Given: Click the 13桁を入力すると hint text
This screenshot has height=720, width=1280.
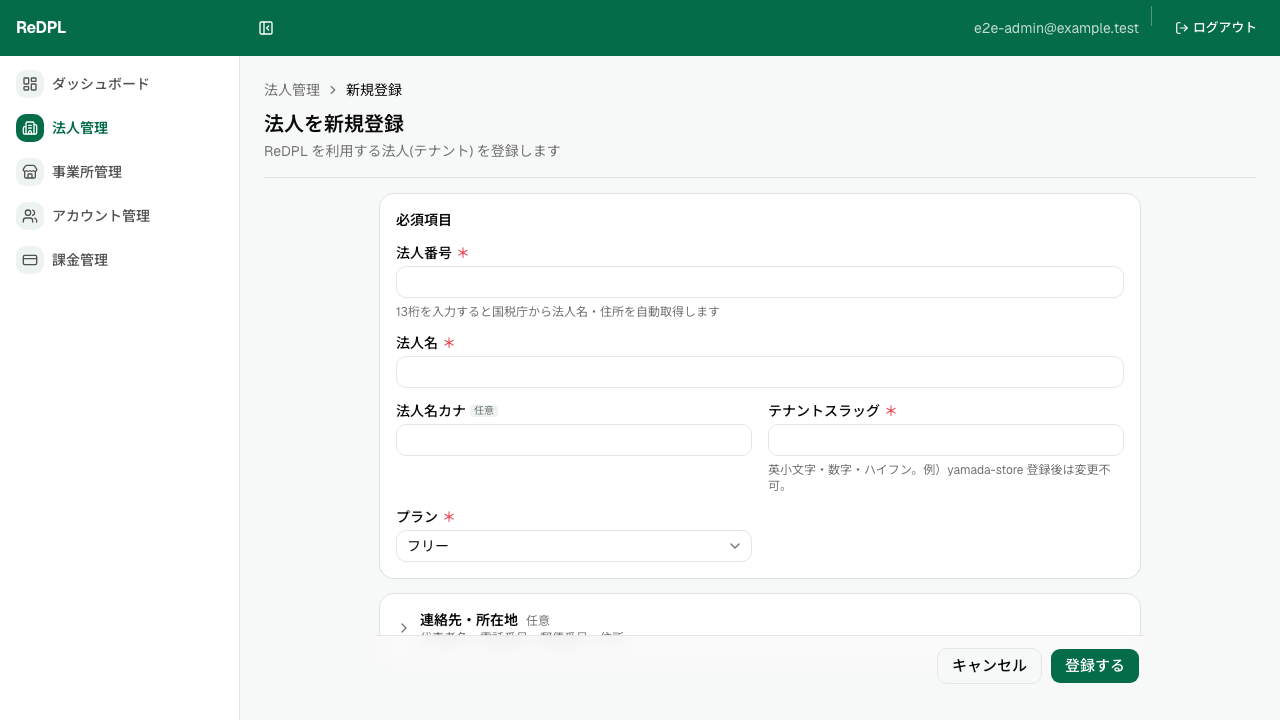Looking at the screenshot, I should [558, 311].
